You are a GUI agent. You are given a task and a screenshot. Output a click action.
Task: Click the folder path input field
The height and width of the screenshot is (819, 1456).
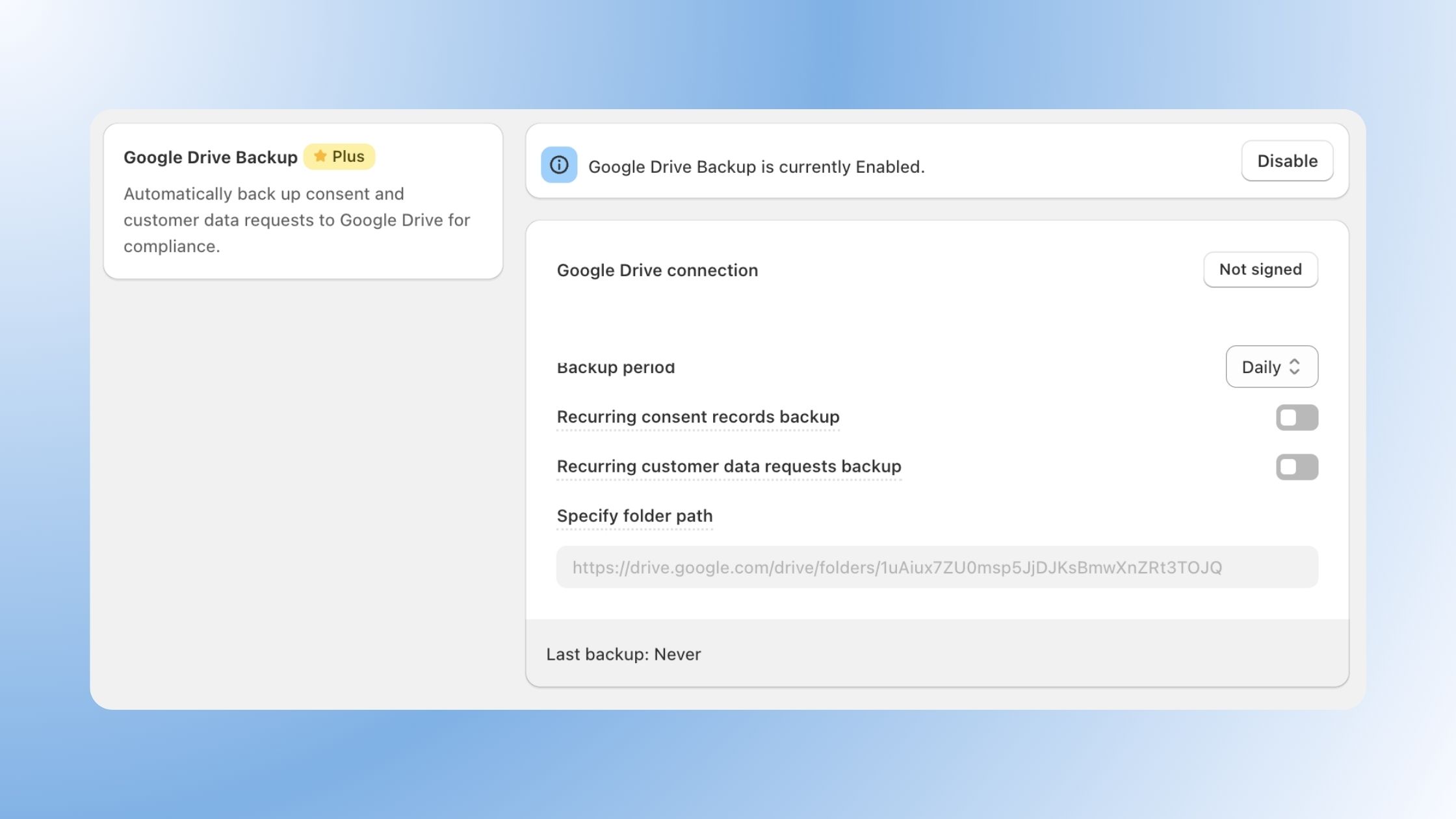936,567
